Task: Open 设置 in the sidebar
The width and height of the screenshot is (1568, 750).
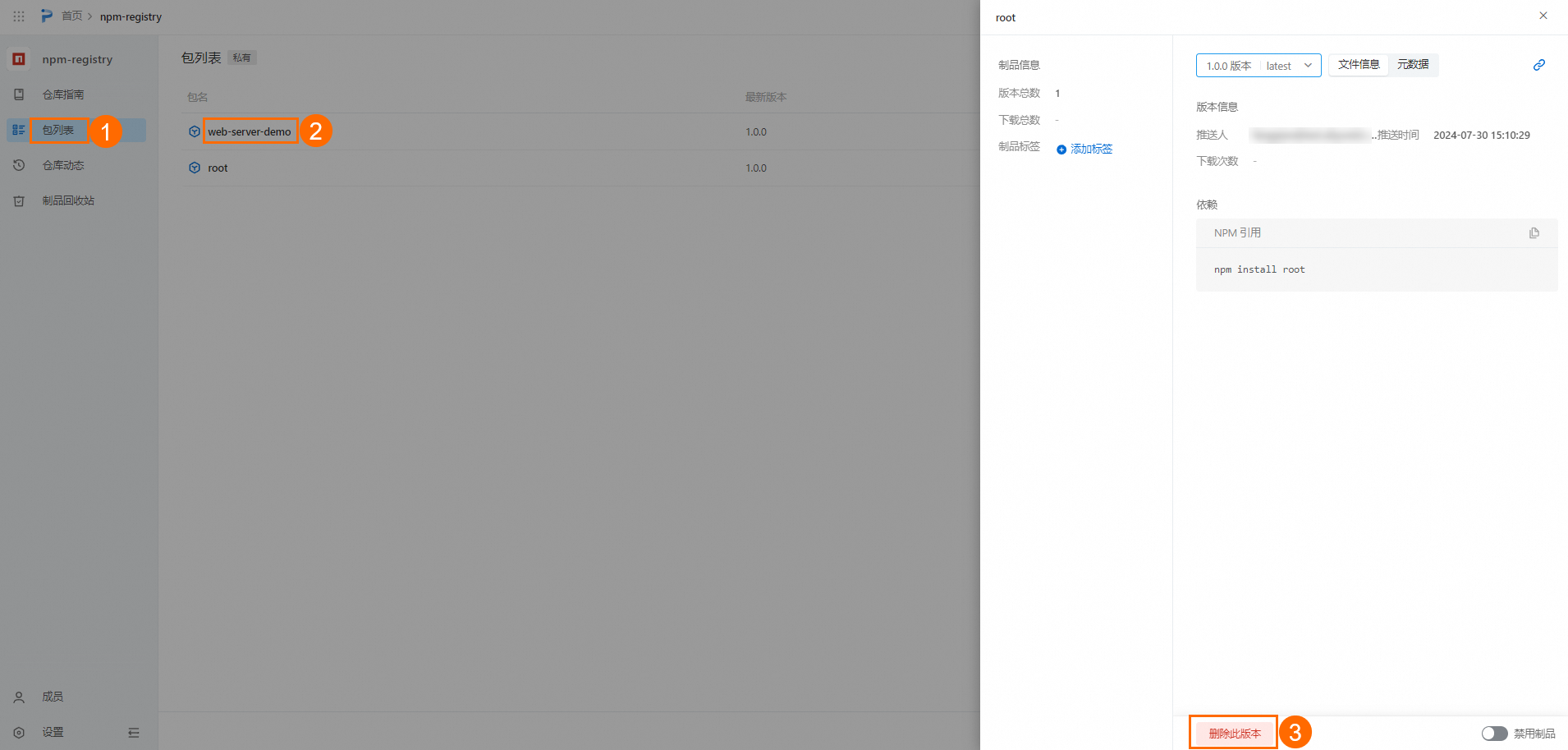Action: tap(53, 732)
